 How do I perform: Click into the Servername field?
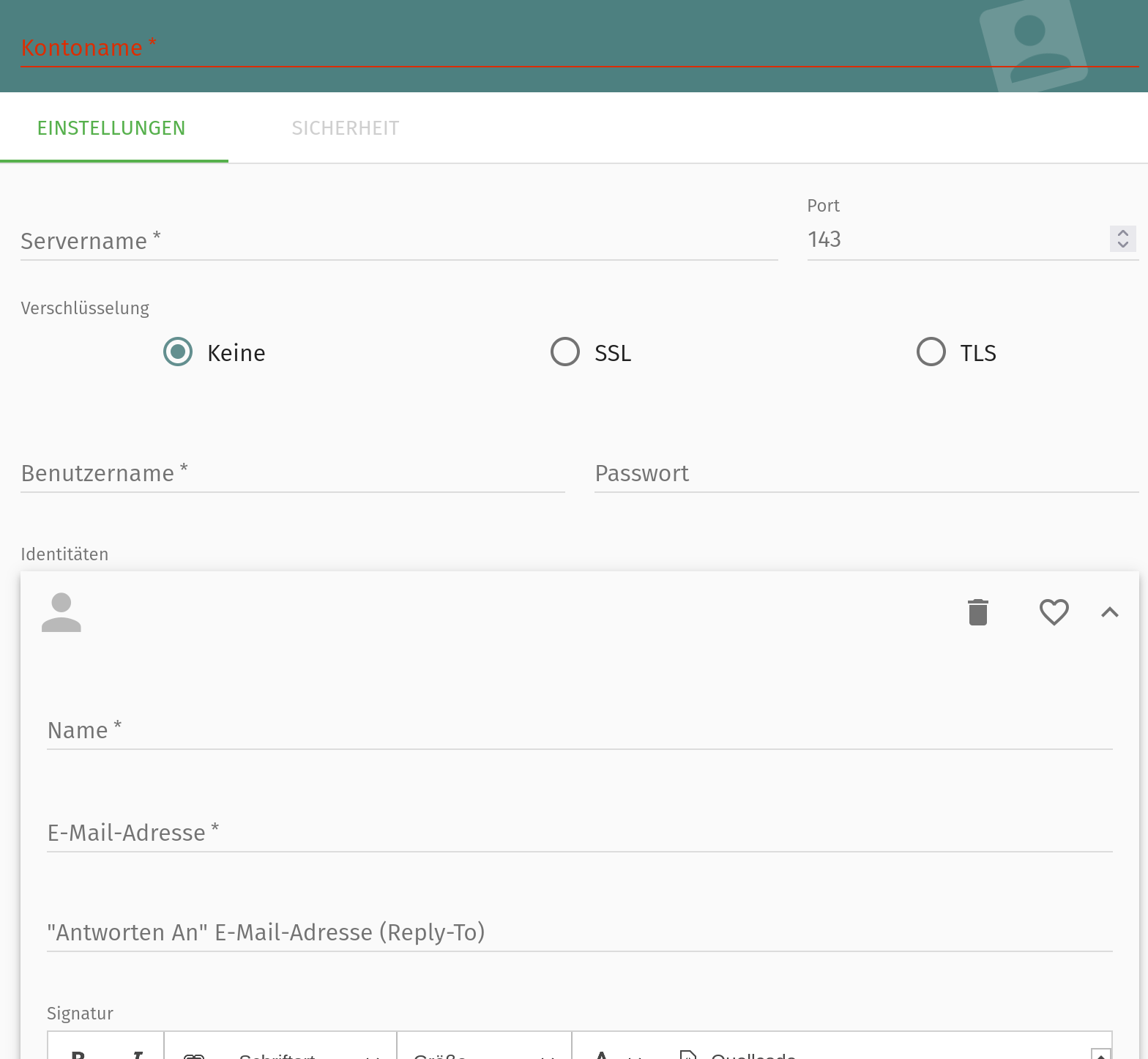(398, 241)
